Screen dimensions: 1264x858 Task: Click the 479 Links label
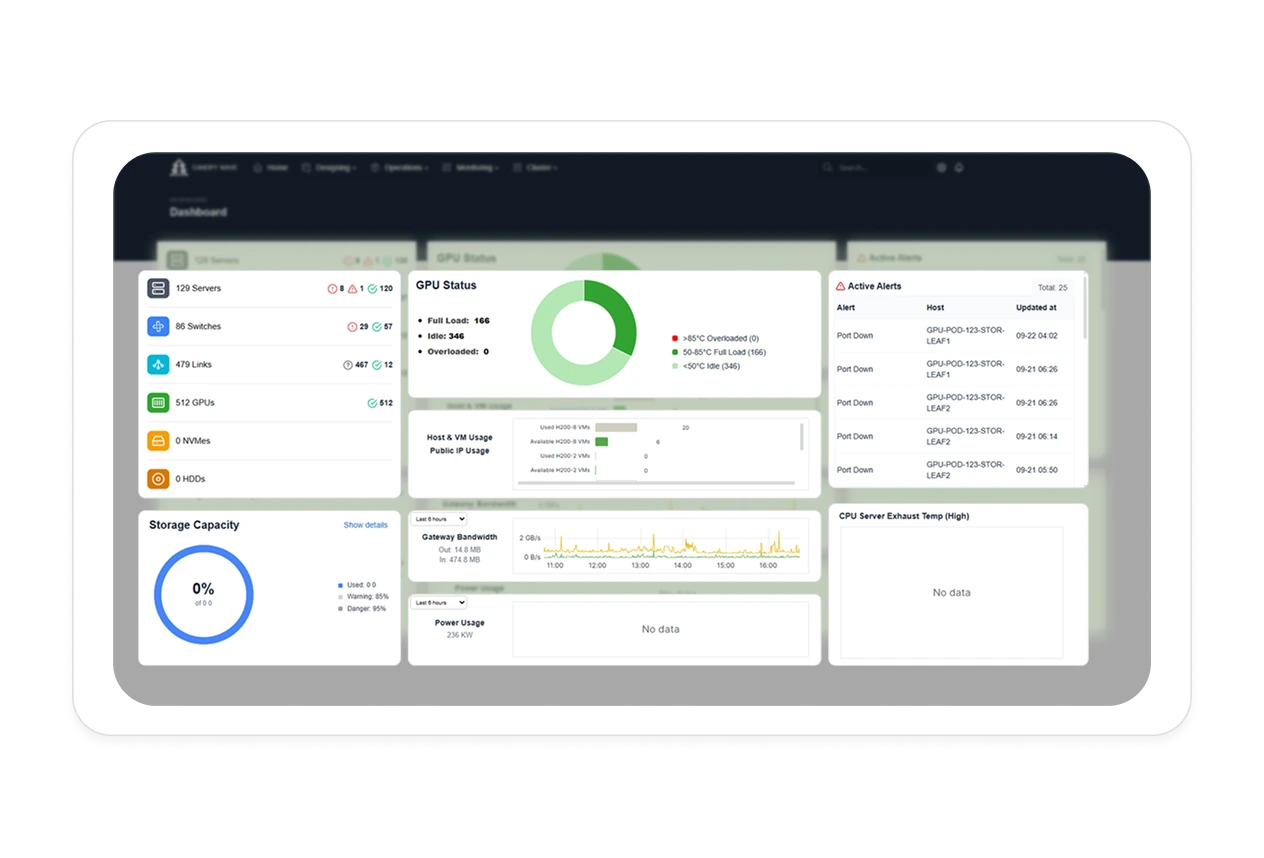pos(194,365)
